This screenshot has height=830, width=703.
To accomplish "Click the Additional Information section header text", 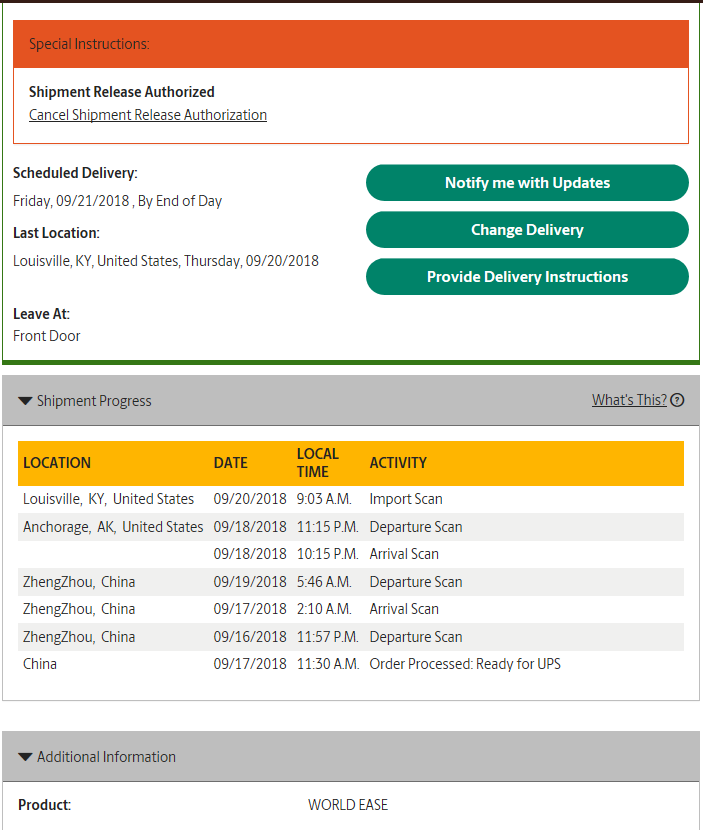I will pos(106,757).
